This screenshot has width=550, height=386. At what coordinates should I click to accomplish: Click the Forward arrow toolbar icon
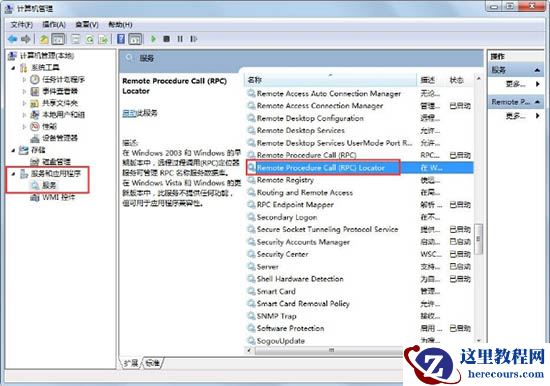tap(26, 39)
